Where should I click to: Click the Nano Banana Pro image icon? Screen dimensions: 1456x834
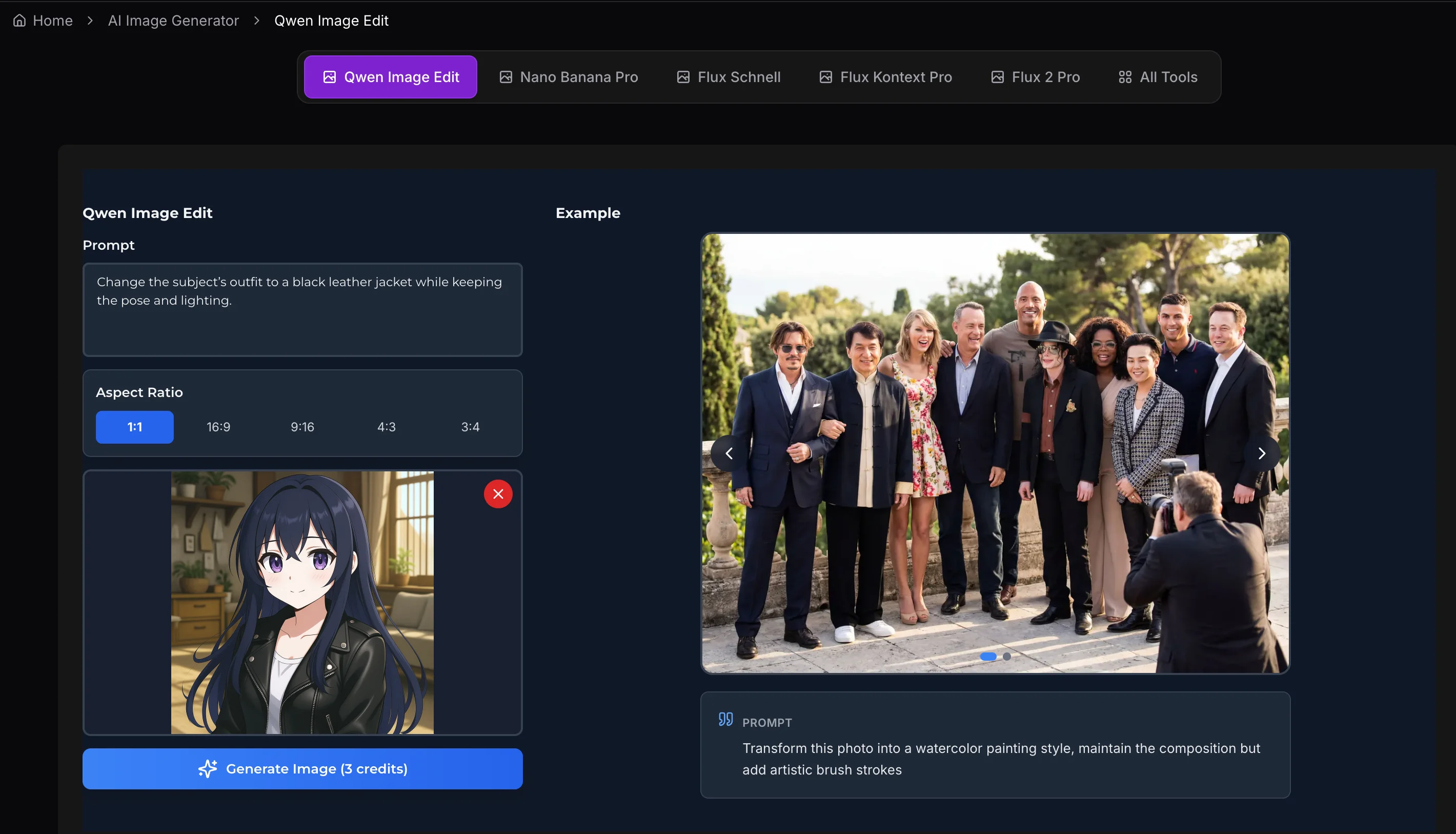pyautogui.click(x=505, y=77)
